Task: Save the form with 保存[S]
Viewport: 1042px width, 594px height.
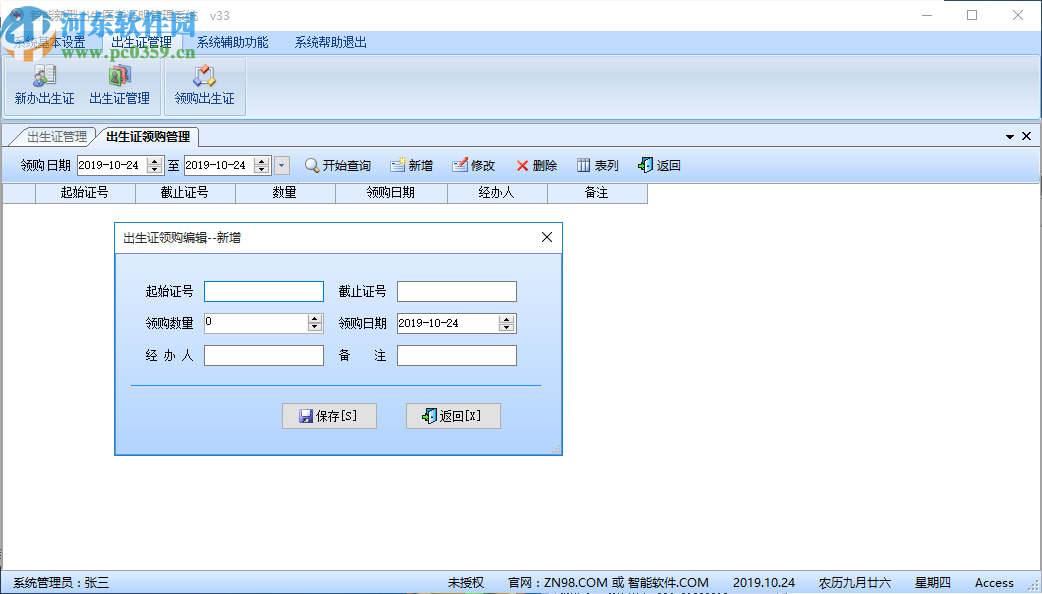Action: pos(330,416)
